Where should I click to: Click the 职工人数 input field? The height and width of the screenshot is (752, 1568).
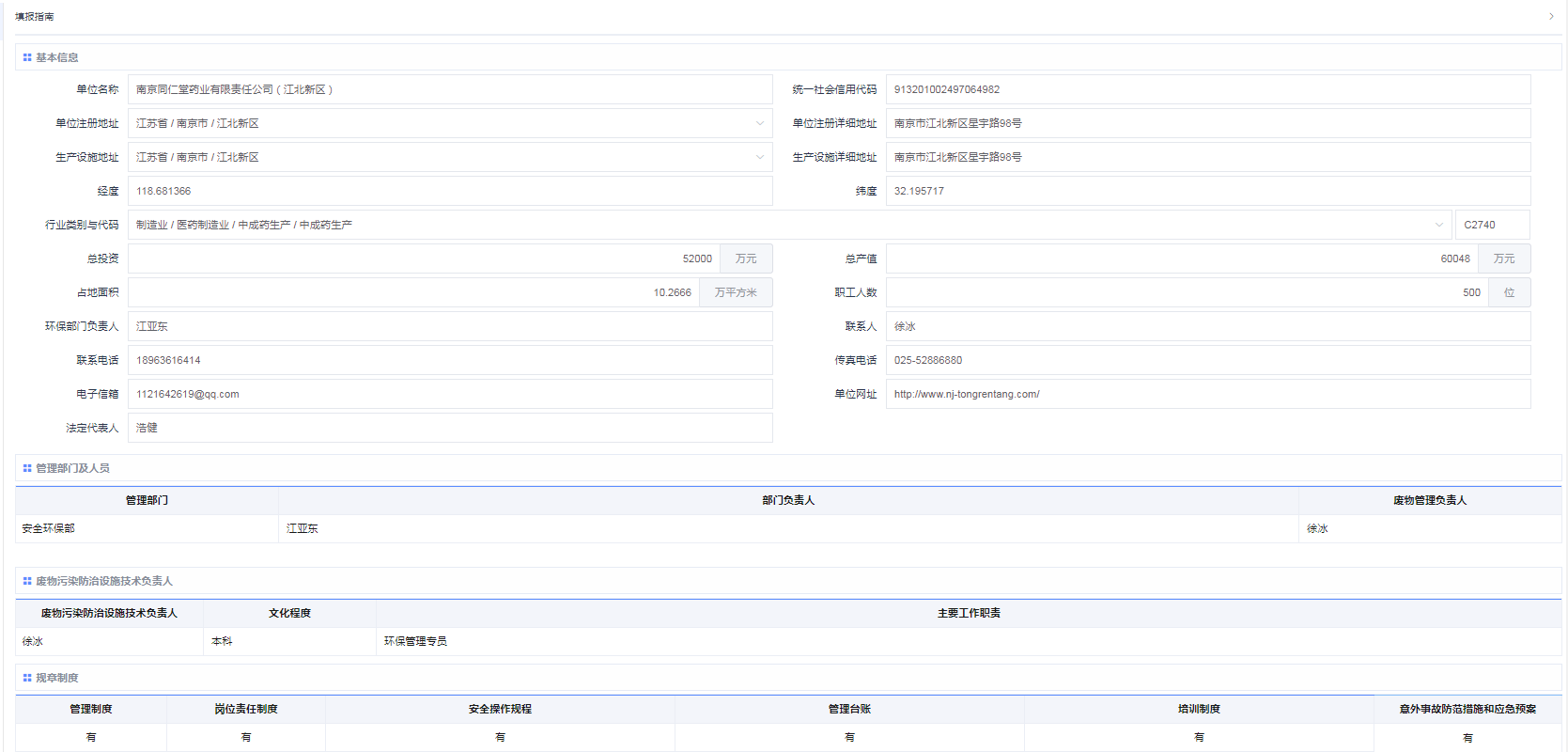[1186, 292]
